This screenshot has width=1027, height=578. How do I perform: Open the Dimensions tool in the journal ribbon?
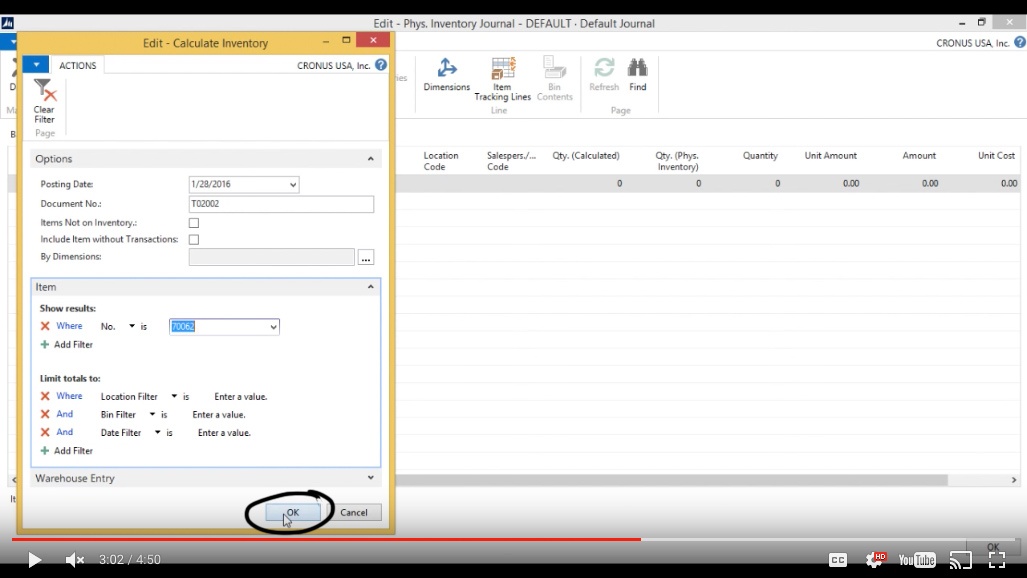coord(447,74)
